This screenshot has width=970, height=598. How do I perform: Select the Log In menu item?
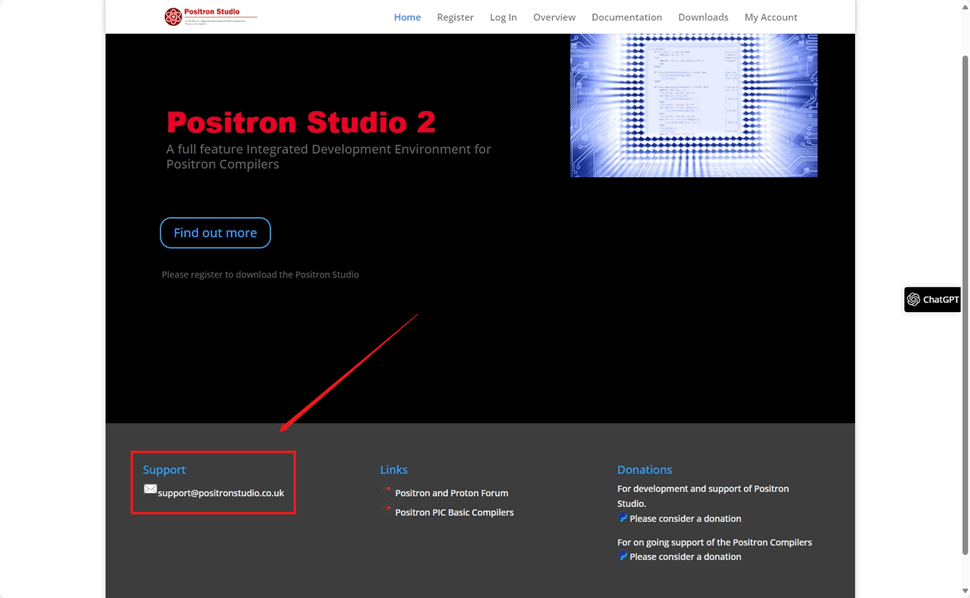tap(503, 17)
